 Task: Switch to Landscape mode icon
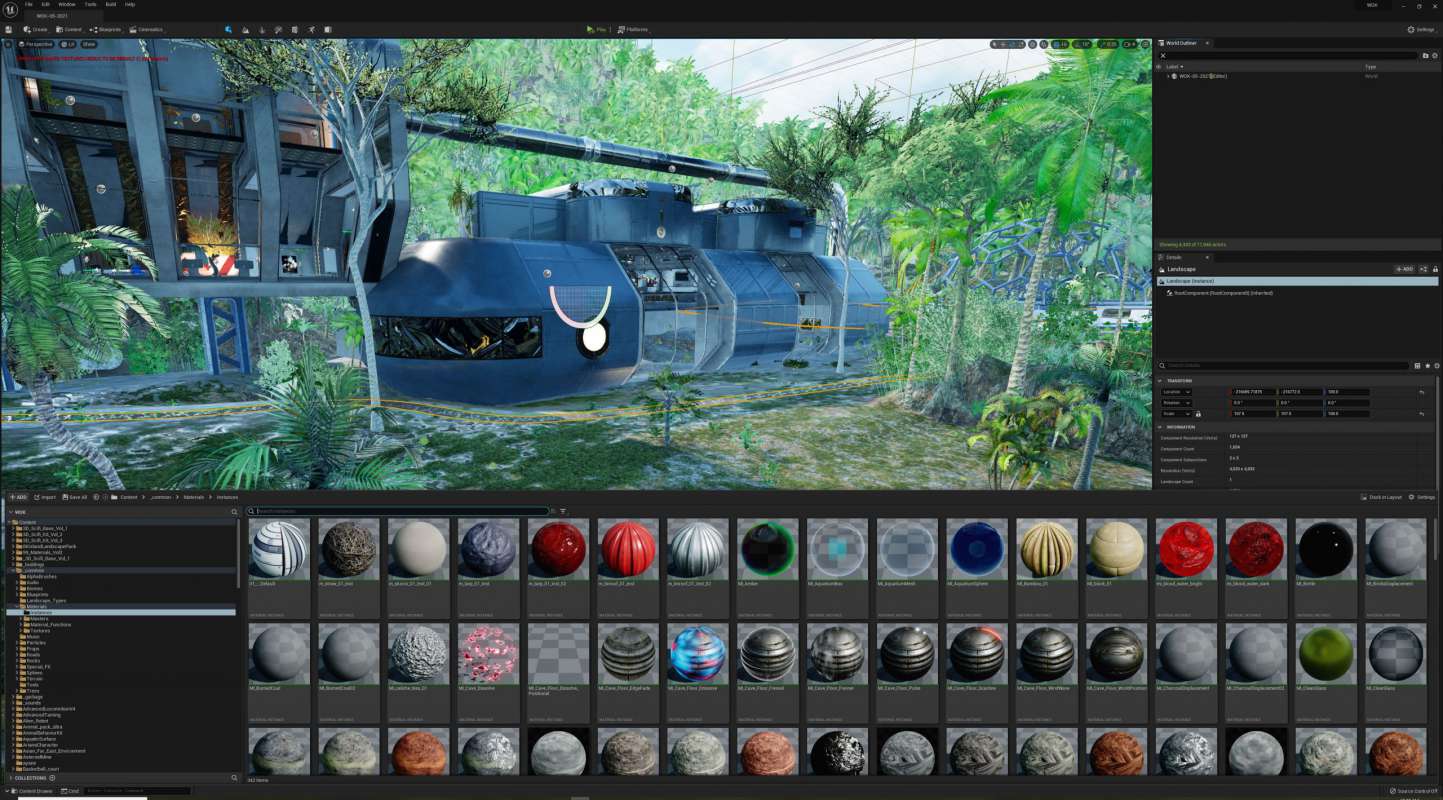point(245,30)
